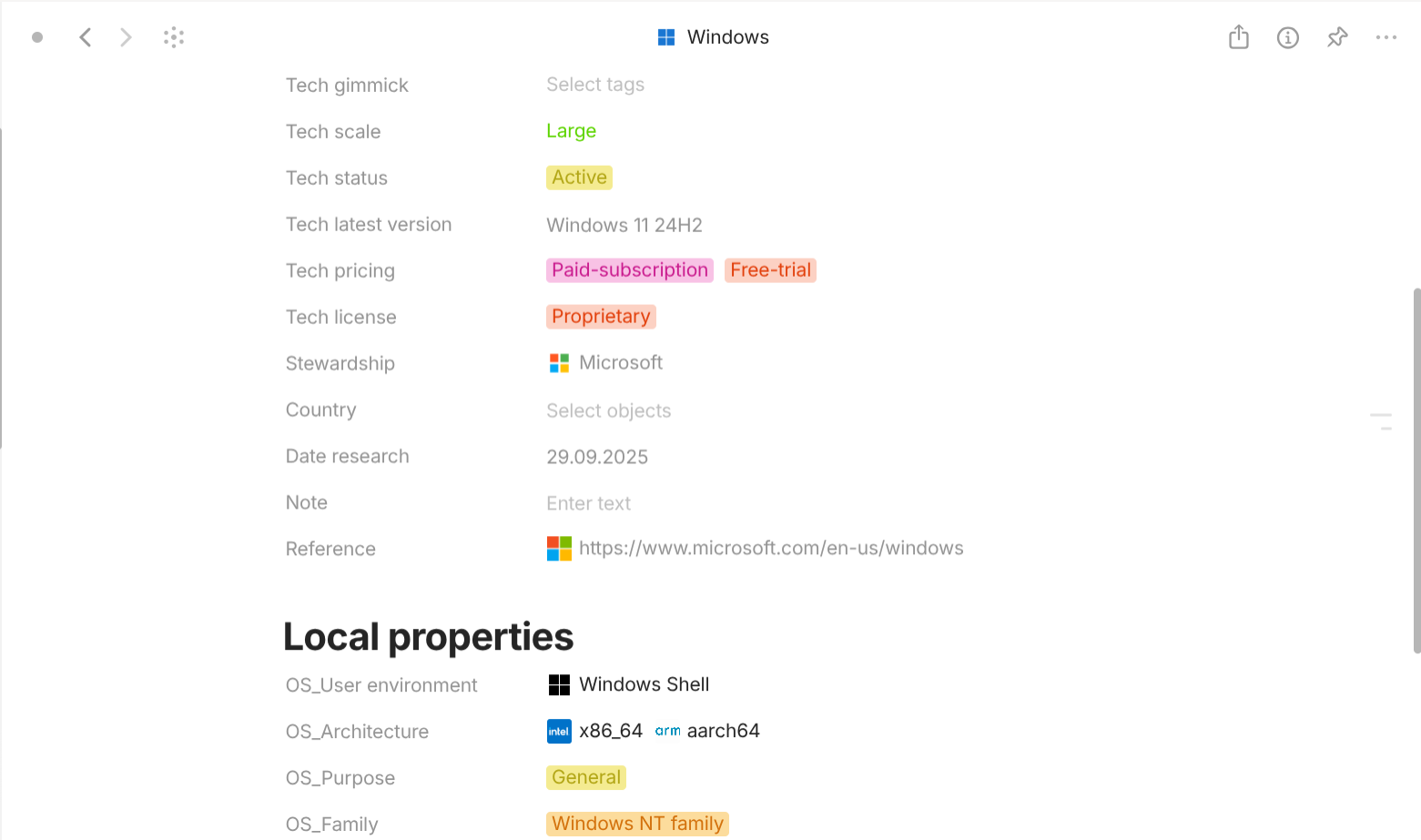Click the share icon in the toolbar

(1237, 36)
